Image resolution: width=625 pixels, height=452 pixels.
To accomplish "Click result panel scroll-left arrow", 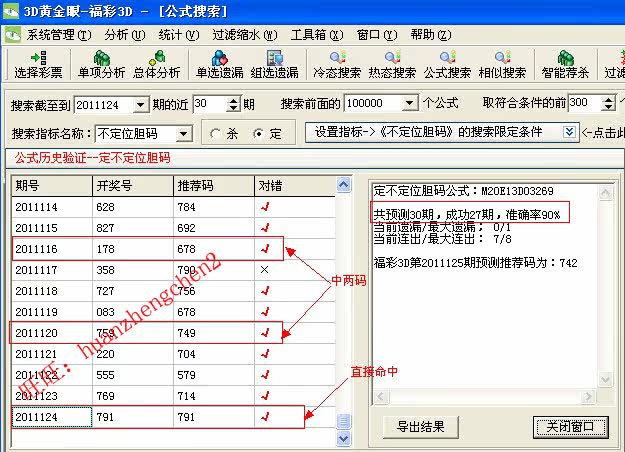I will coord(380,397).
